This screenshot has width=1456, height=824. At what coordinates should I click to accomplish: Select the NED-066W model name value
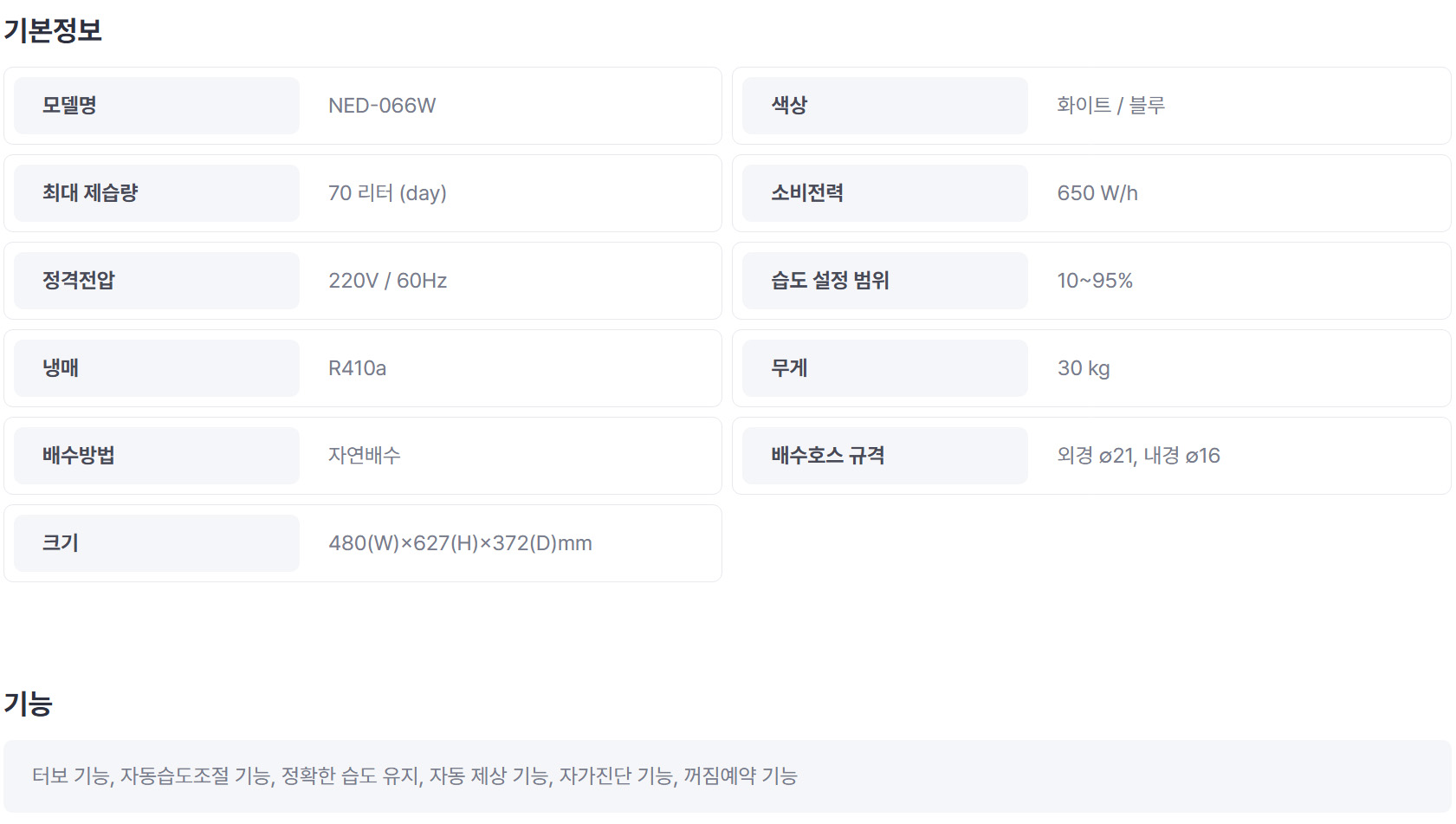click(x=382, y=106)
